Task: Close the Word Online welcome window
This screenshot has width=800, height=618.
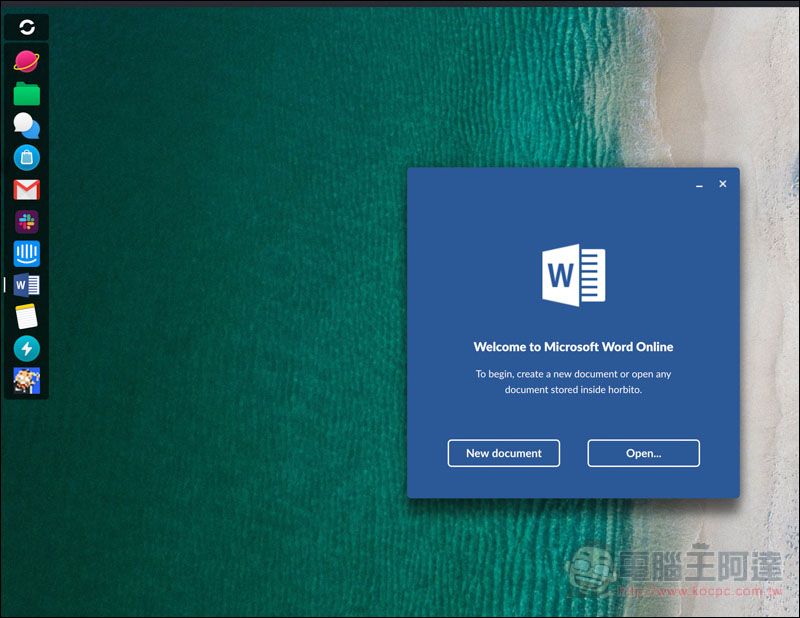Action: pyautogui.click(x=722, y=184)
